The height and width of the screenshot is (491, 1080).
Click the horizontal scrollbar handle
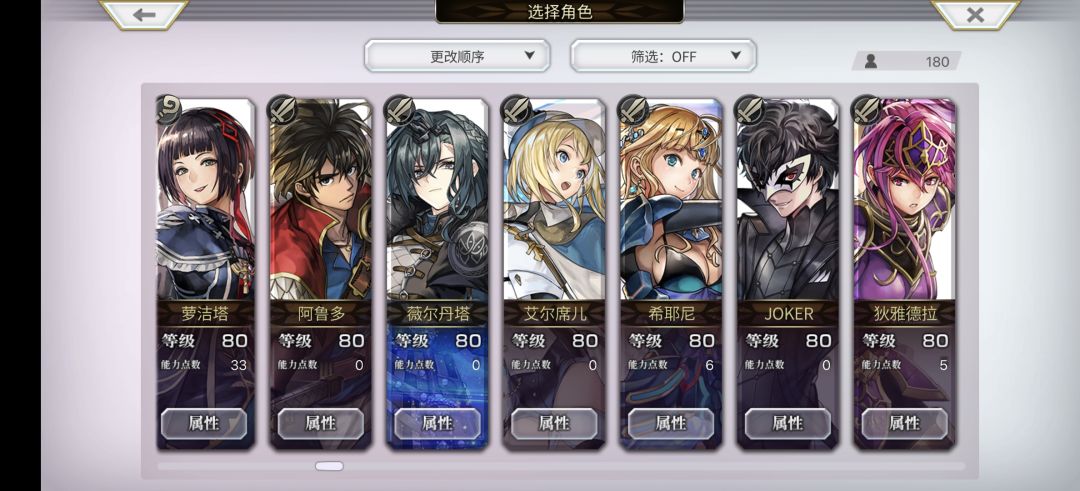(329, 466)
